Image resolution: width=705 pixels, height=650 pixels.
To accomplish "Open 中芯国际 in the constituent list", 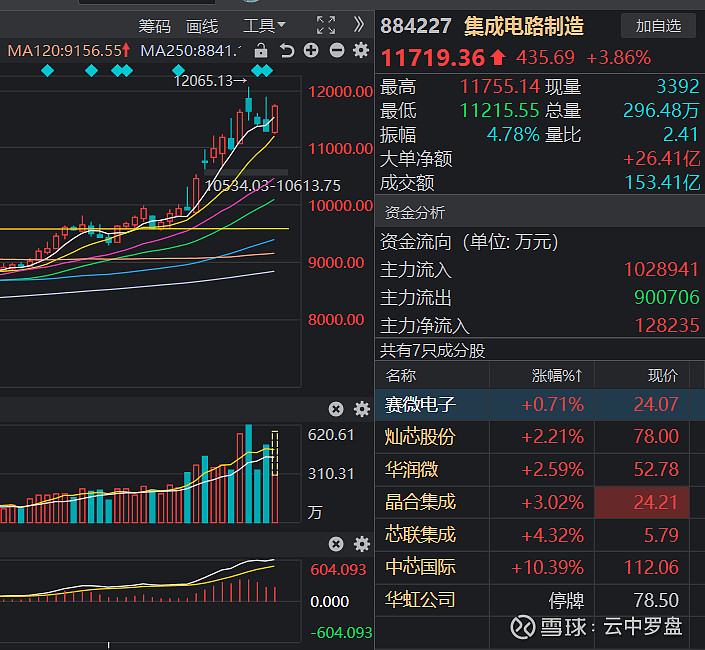I will [420, 567].
